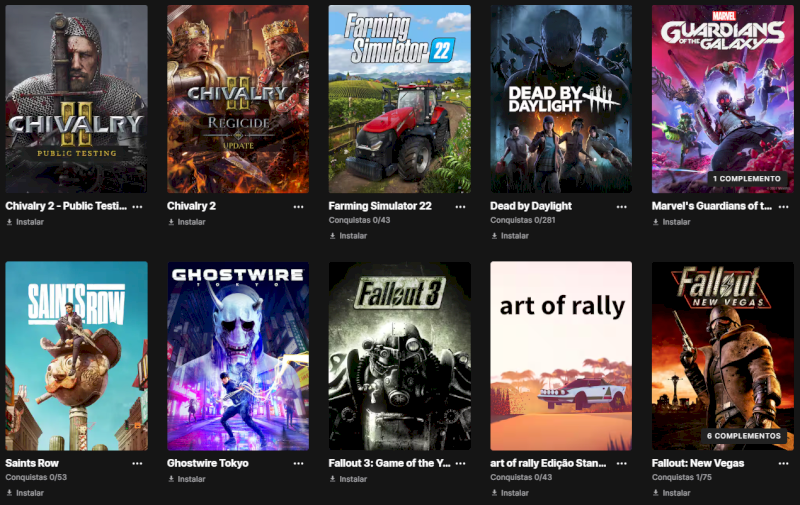Click Instalar under Ghostwire Tokyo
Image resolution: width=800 pixels, height=505 pixels.
click(187, 479)
